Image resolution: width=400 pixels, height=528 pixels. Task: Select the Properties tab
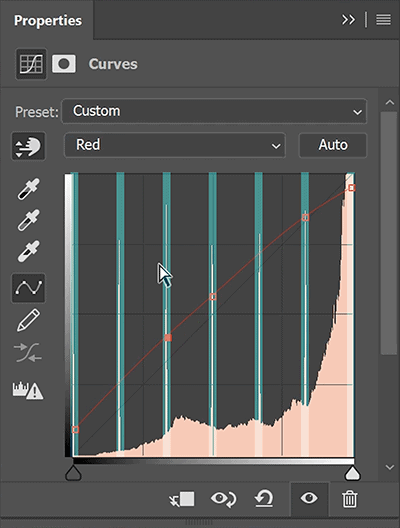47,20
